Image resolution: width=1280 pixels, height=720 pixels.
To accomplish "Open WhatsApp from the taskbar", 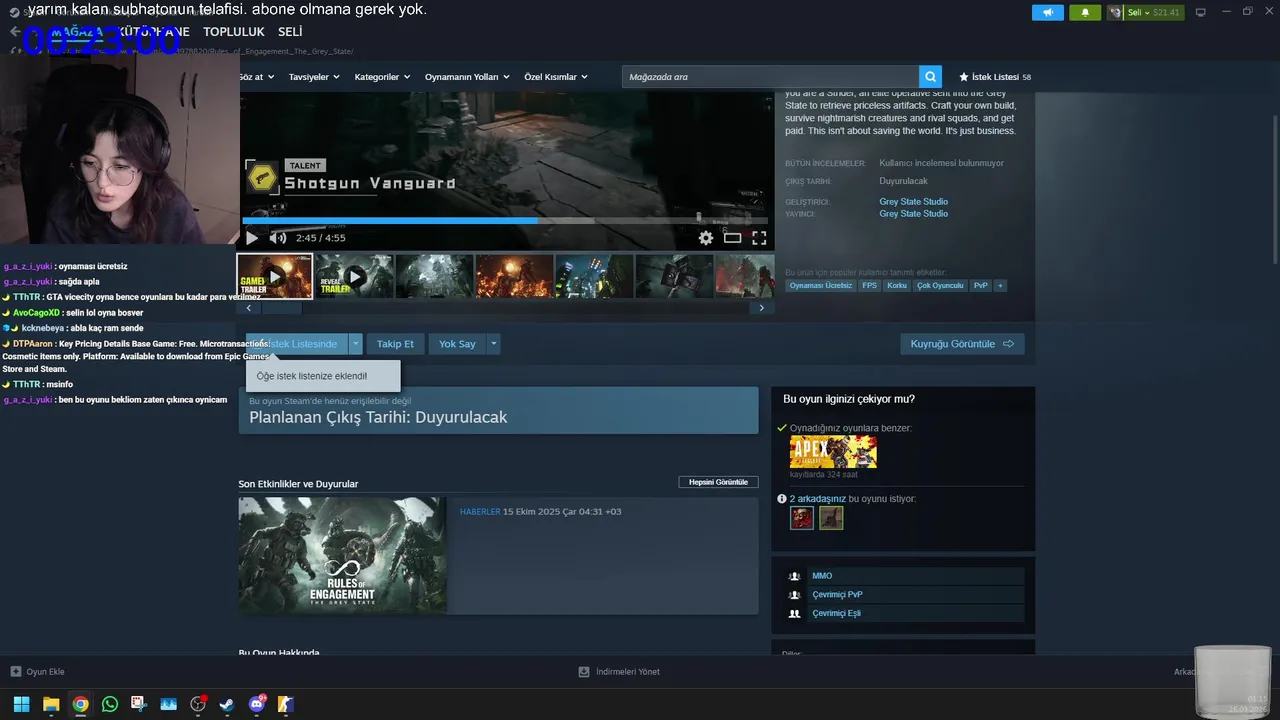I will point(110,704).
